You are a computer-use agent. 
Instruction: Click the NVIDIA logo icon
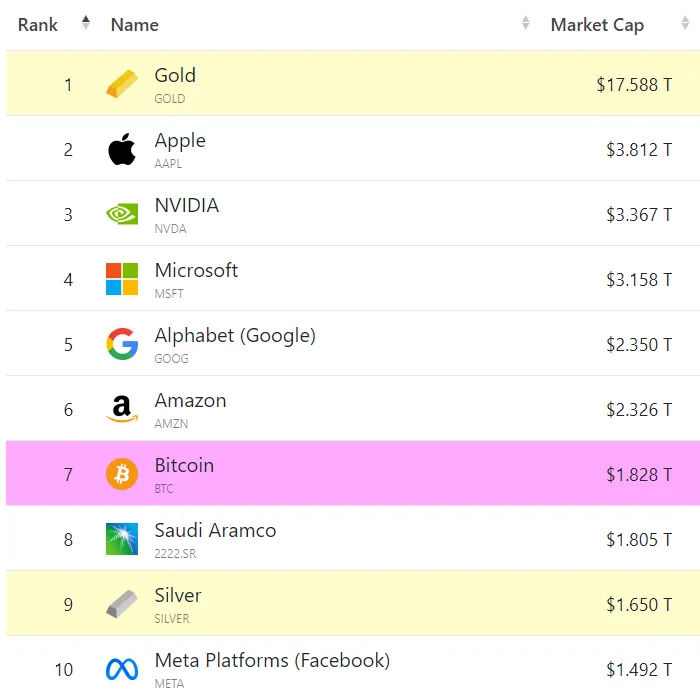(x=122, y=214)
